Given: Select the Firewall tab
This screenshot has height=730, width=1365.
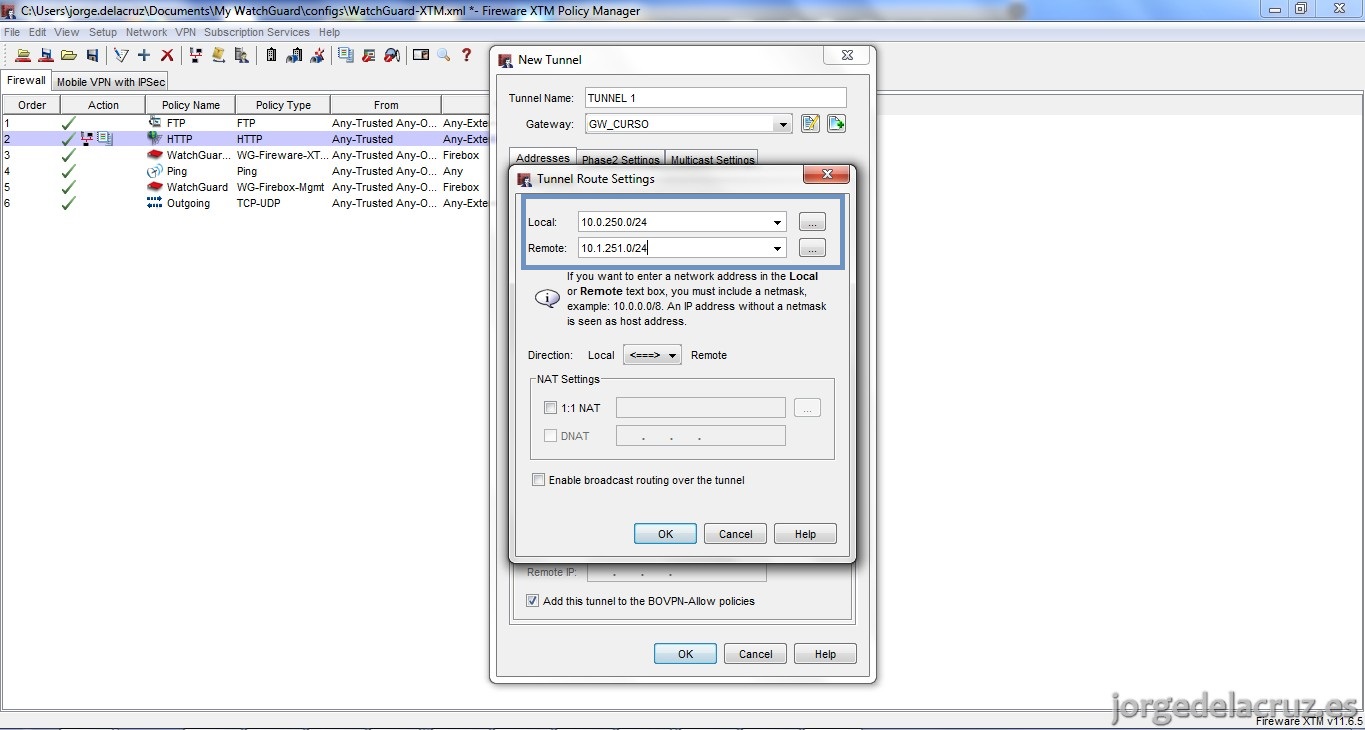Looking at the screenshot, I should tap(27, 80).
